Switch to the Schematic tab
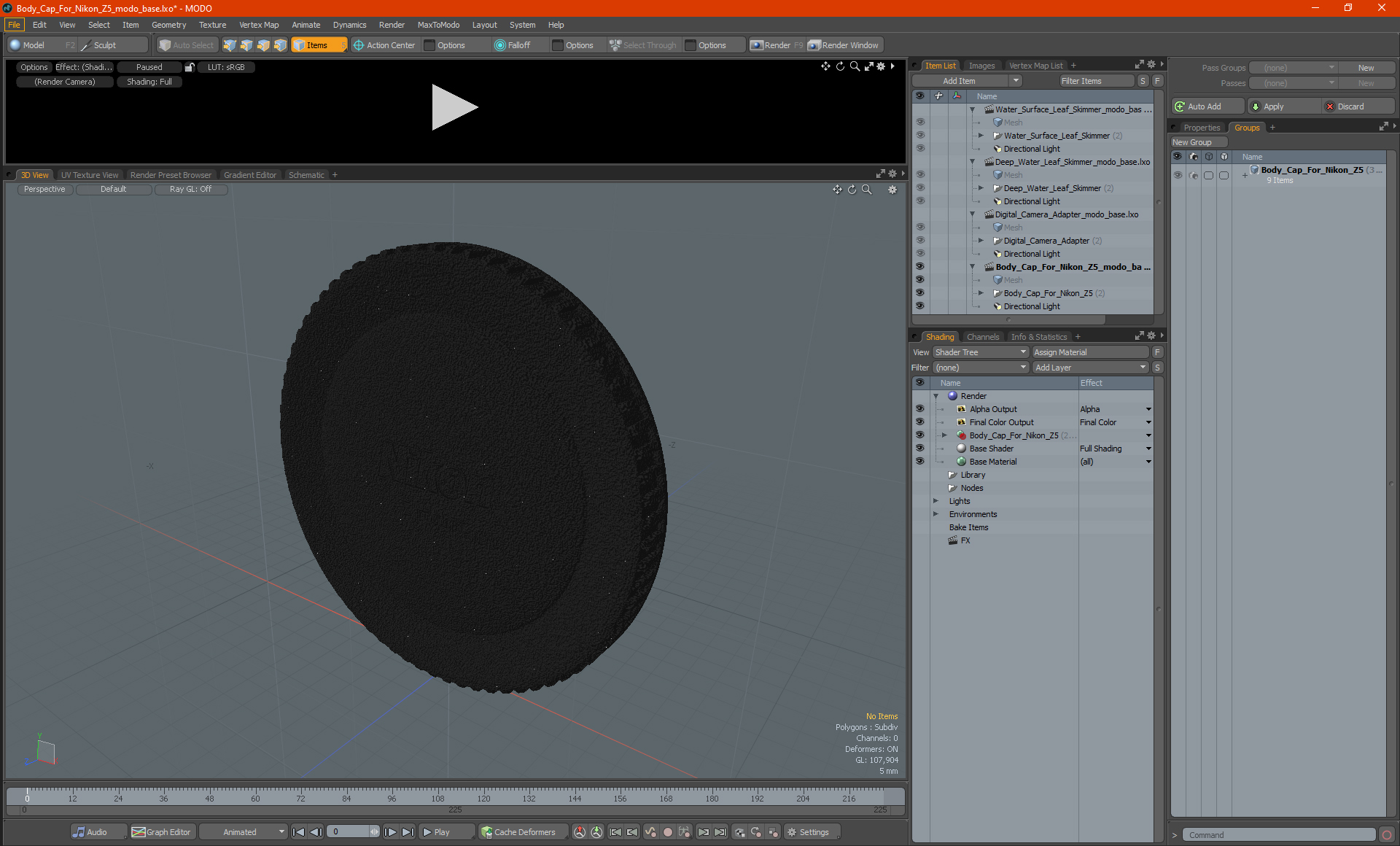The image size is (1400, 846). click(306, 175)
